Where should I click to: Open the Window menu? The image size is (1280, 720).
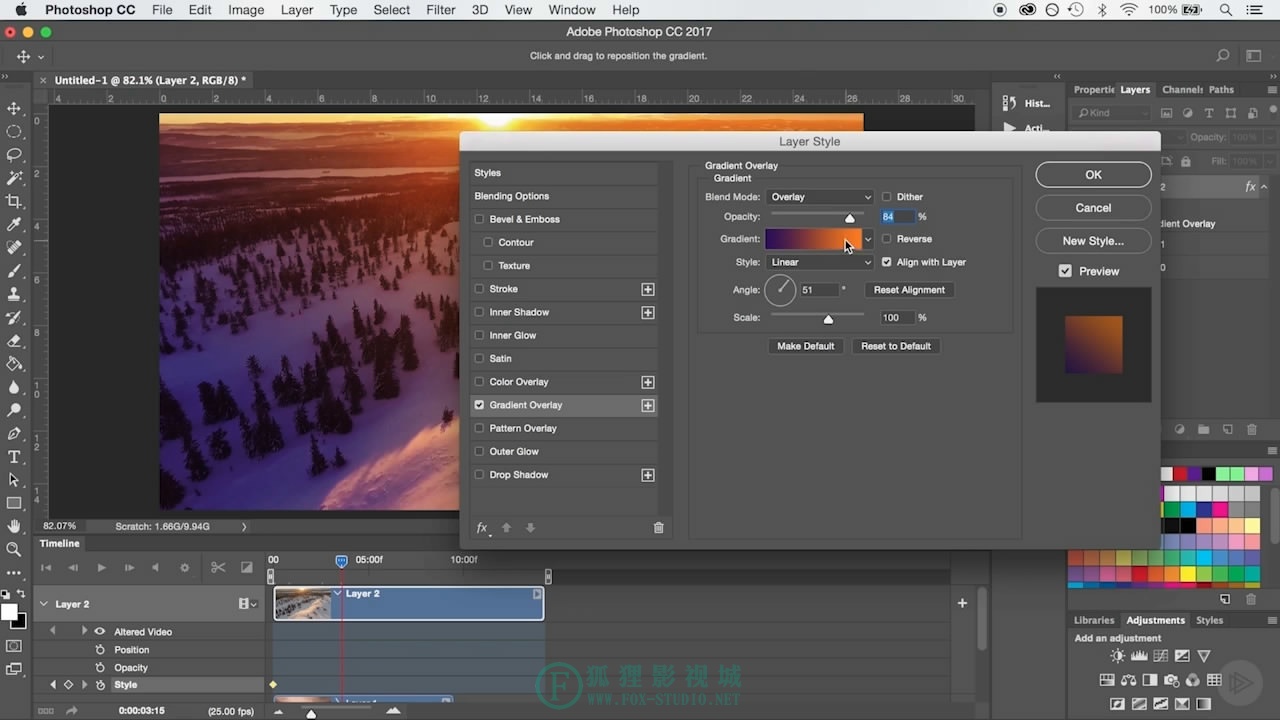572,10
